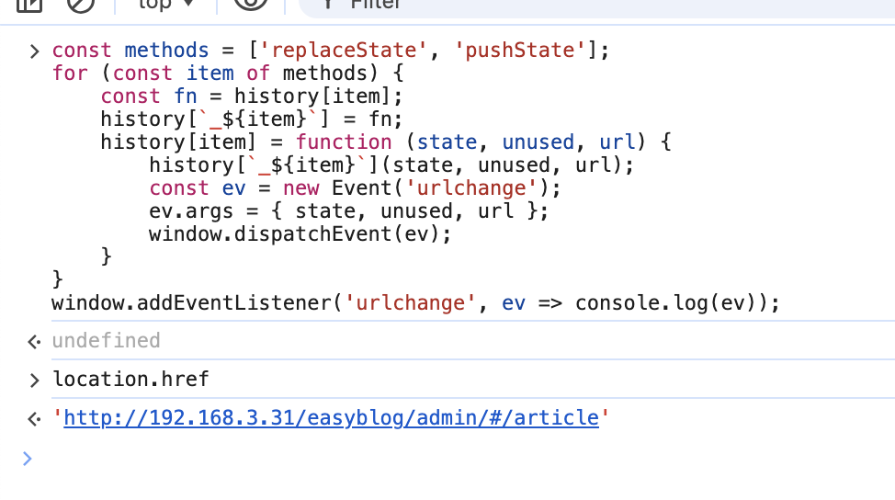Click the return arrow beside the URL result
The width and height of the screenshot is (895, 500).
[x=35, y=419]
